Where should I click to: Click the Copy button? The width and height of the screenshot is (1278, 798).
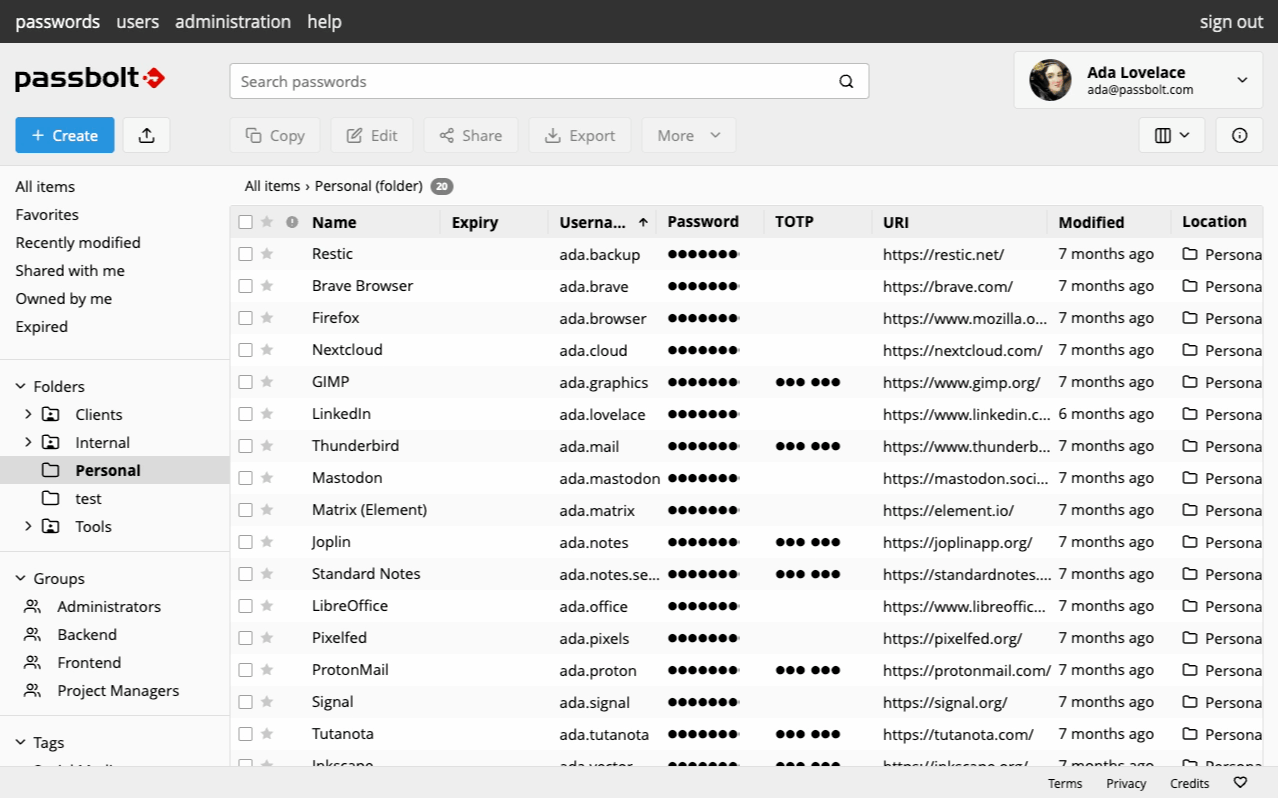275,135
